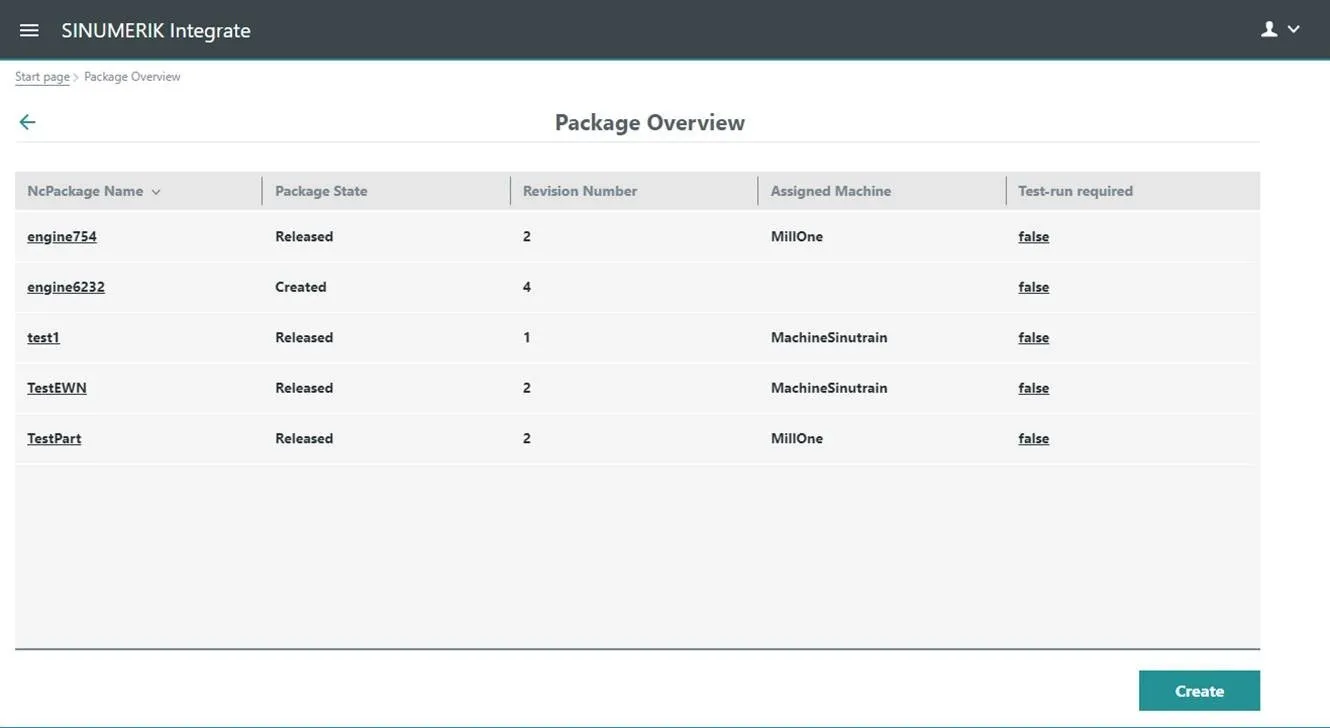Select the Package Overview breadcrumb entry

pos(131,76)
